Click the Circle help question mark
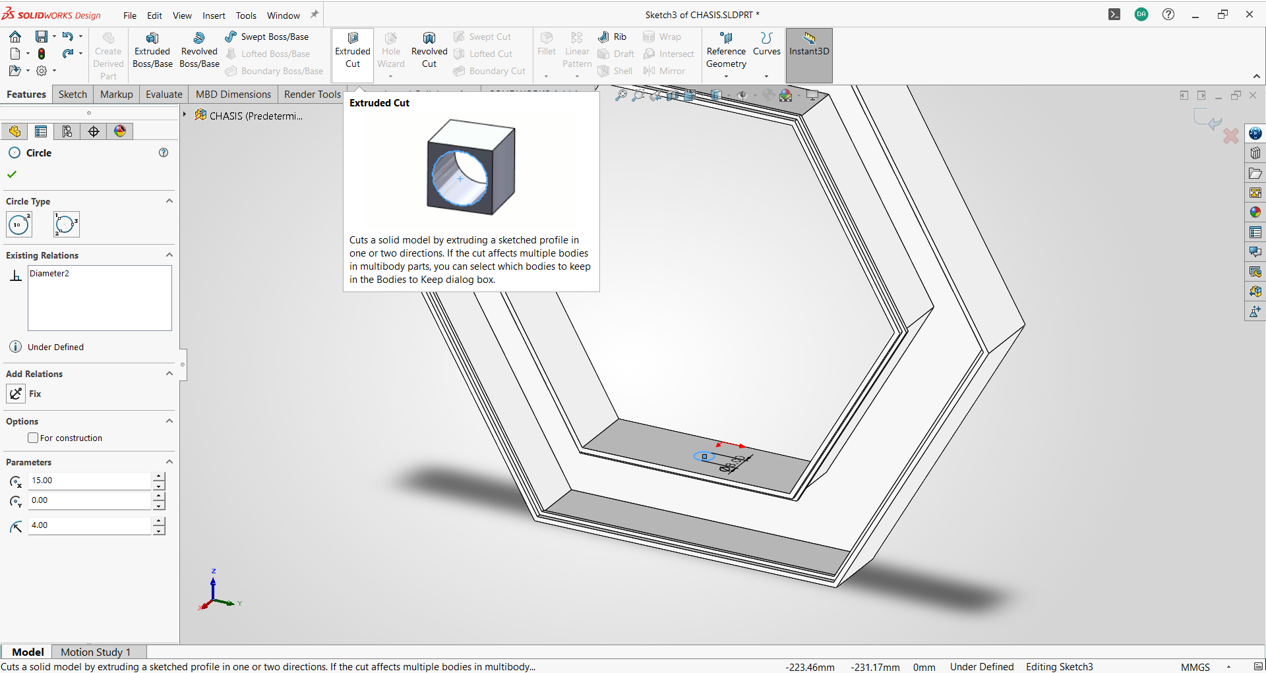 pos(163,153)
